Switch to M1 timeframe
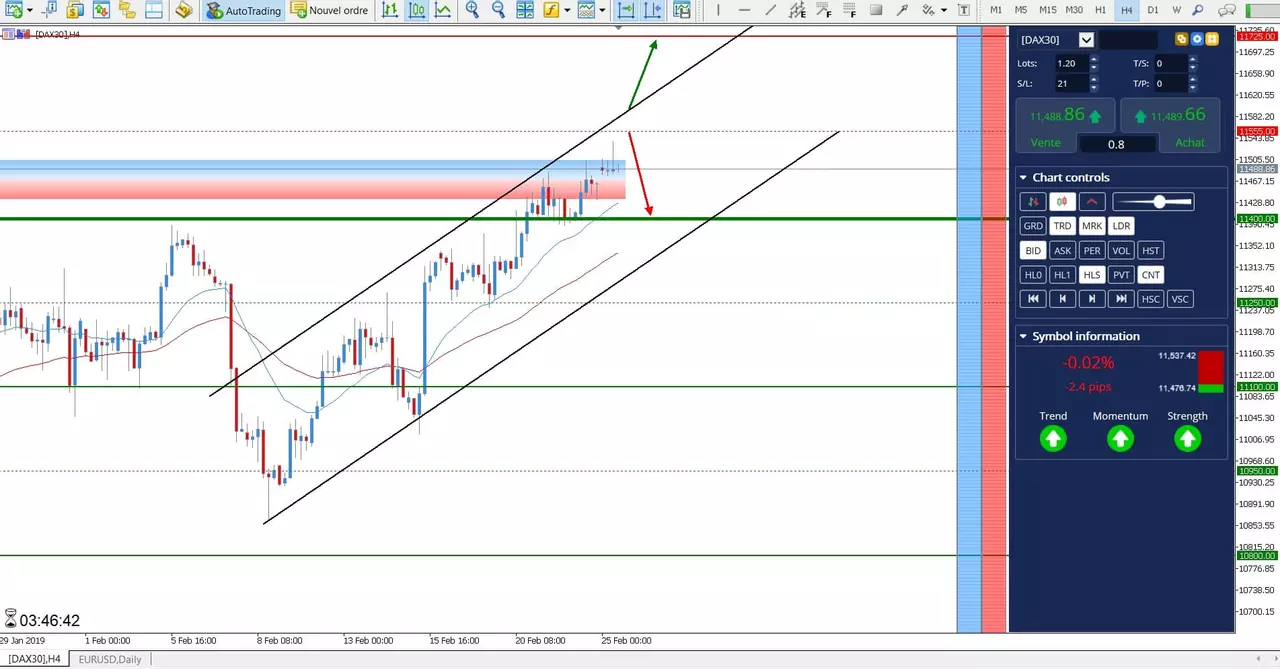1280x669 pixels. pyautogui.click(x=996, y=11)
